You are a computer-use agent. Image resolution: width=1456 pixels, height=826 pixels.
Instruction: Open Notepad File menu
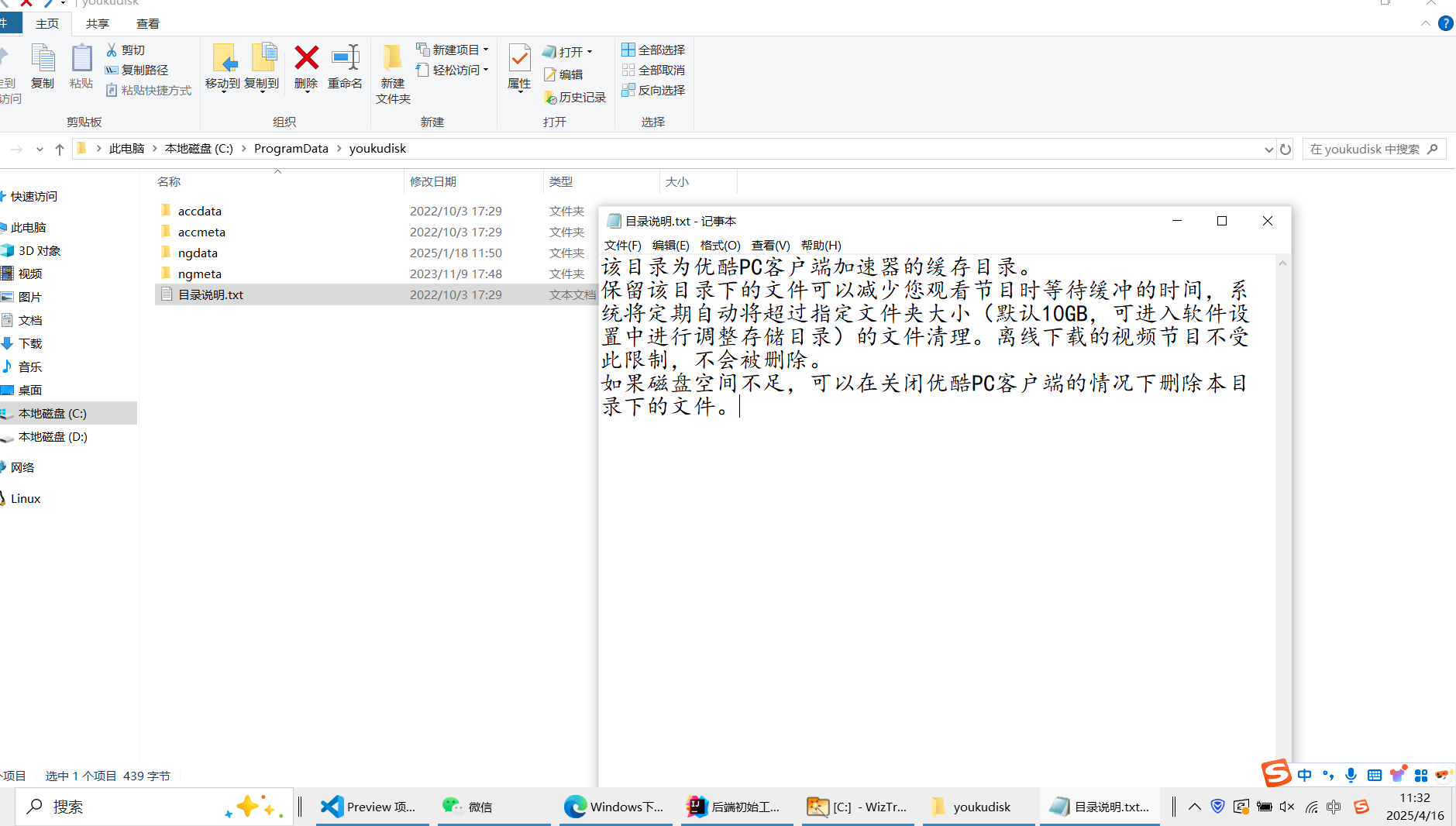click(x=623, y=245)
